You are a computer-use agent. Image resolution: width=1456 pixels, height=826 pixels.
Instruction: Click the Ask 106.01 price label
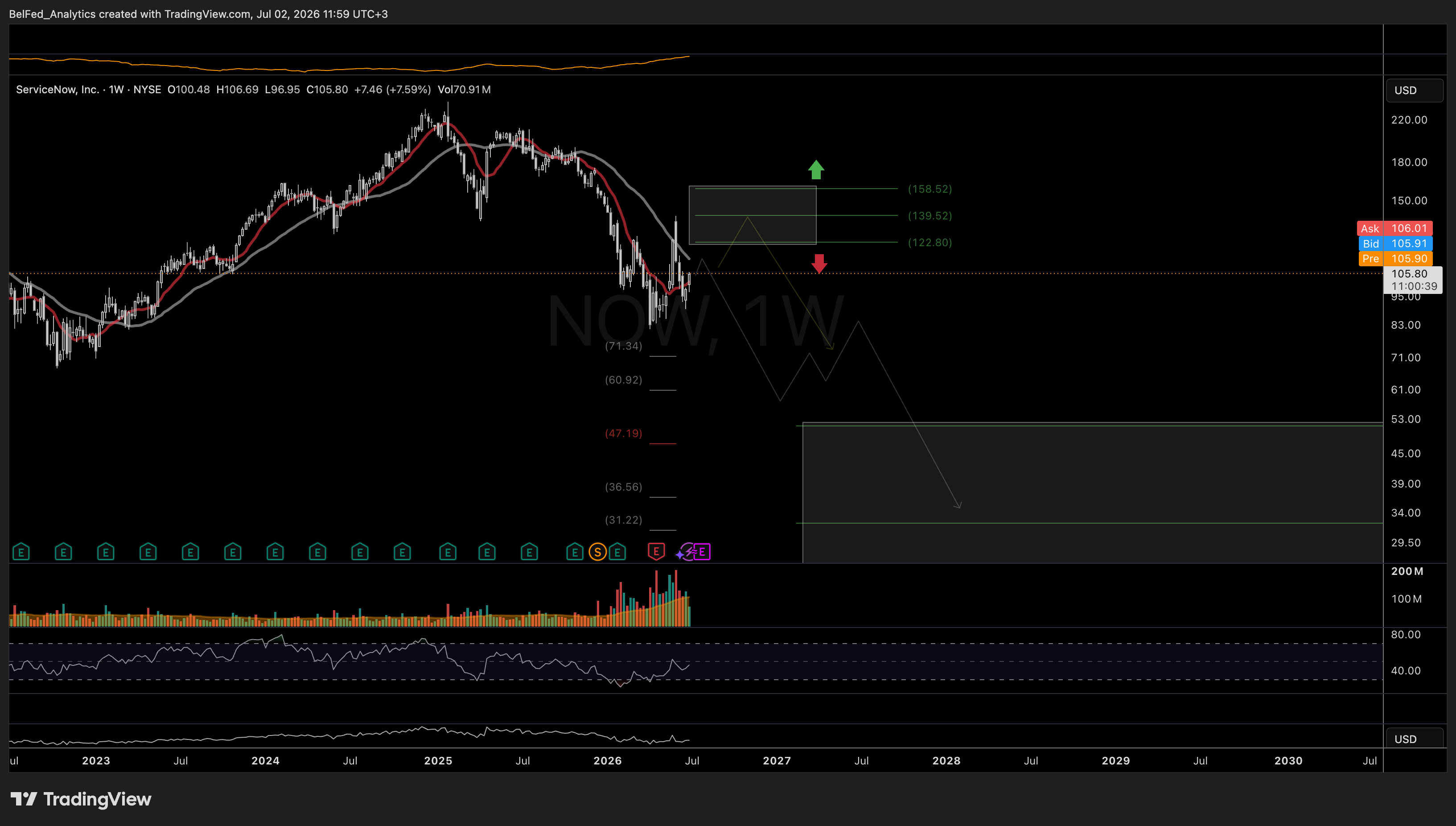tap(1395, 228)
